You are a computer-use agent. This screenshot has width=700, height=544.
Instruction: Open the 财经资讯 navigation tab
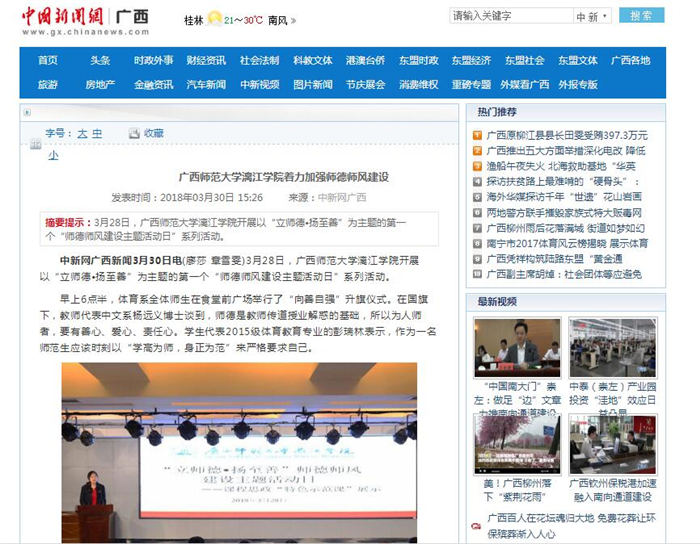tap(205, 60)
